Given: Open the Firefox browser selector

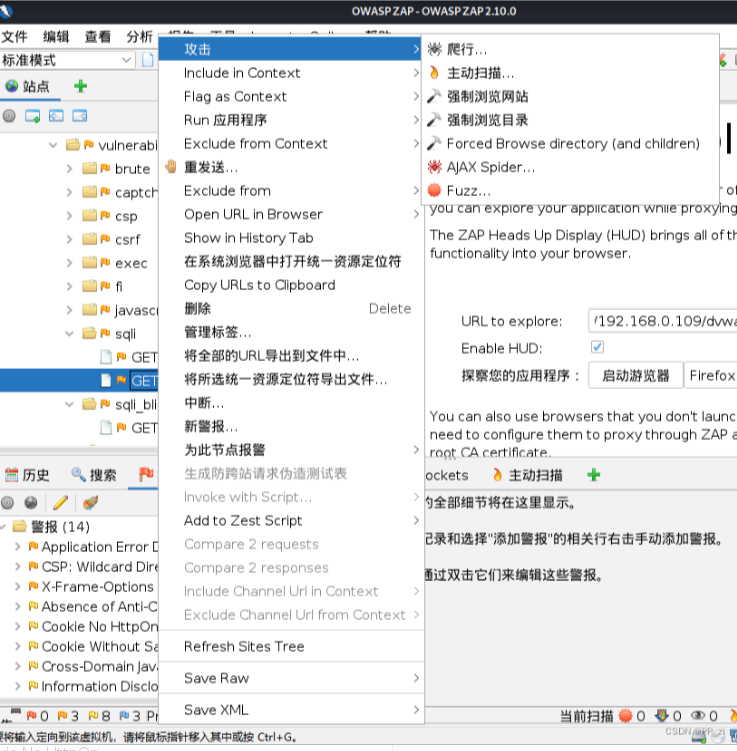Looking at the screenshot, I should 711,376.
